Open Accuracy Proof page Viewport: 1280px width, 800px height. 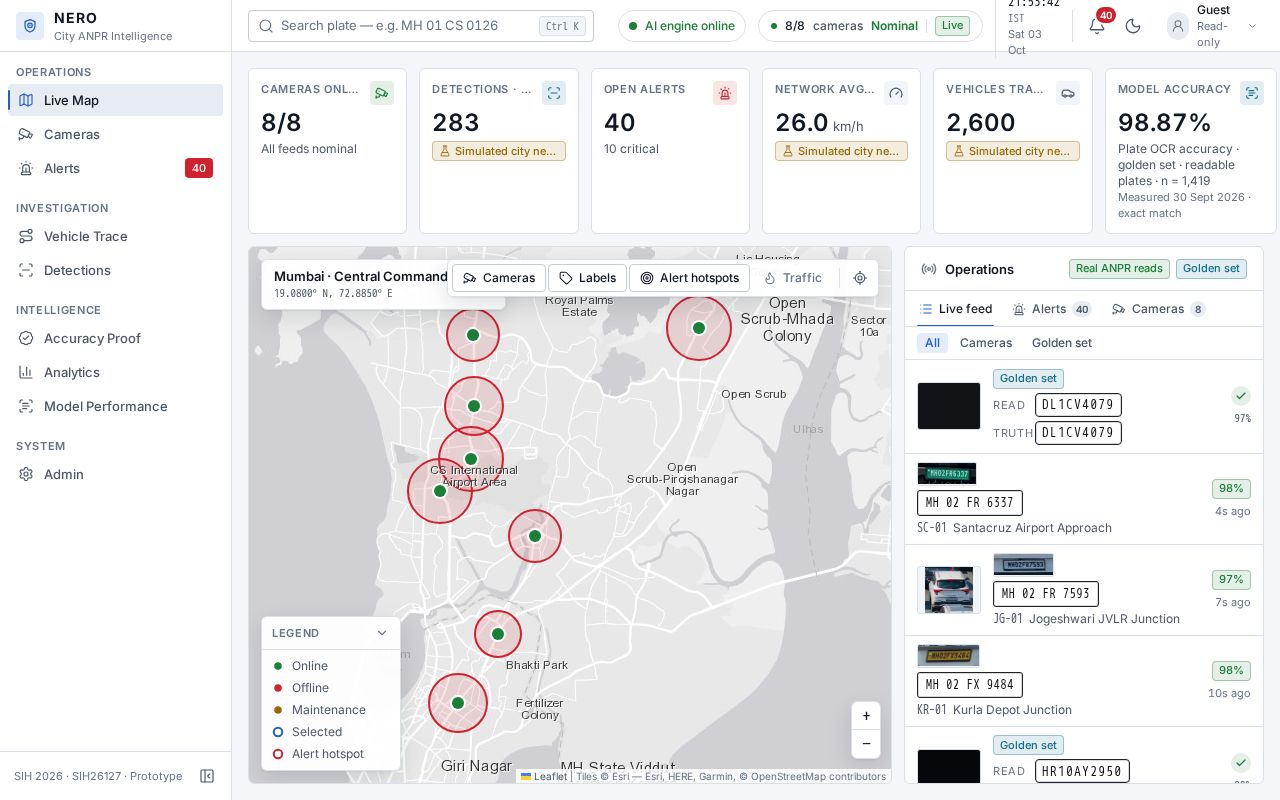coord(116,338)
